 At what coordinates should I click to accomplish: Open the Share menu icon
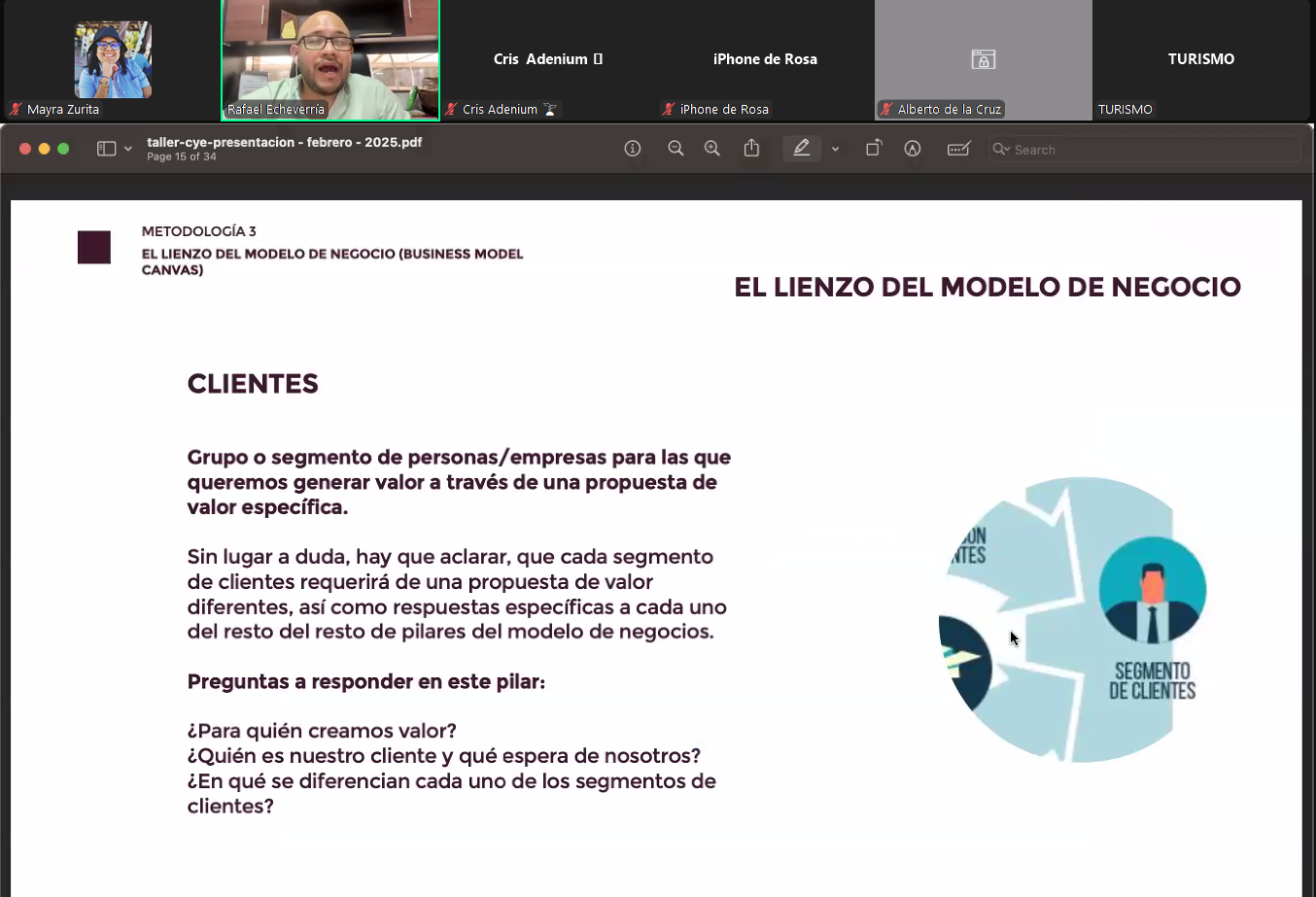[x=751, y=149]
